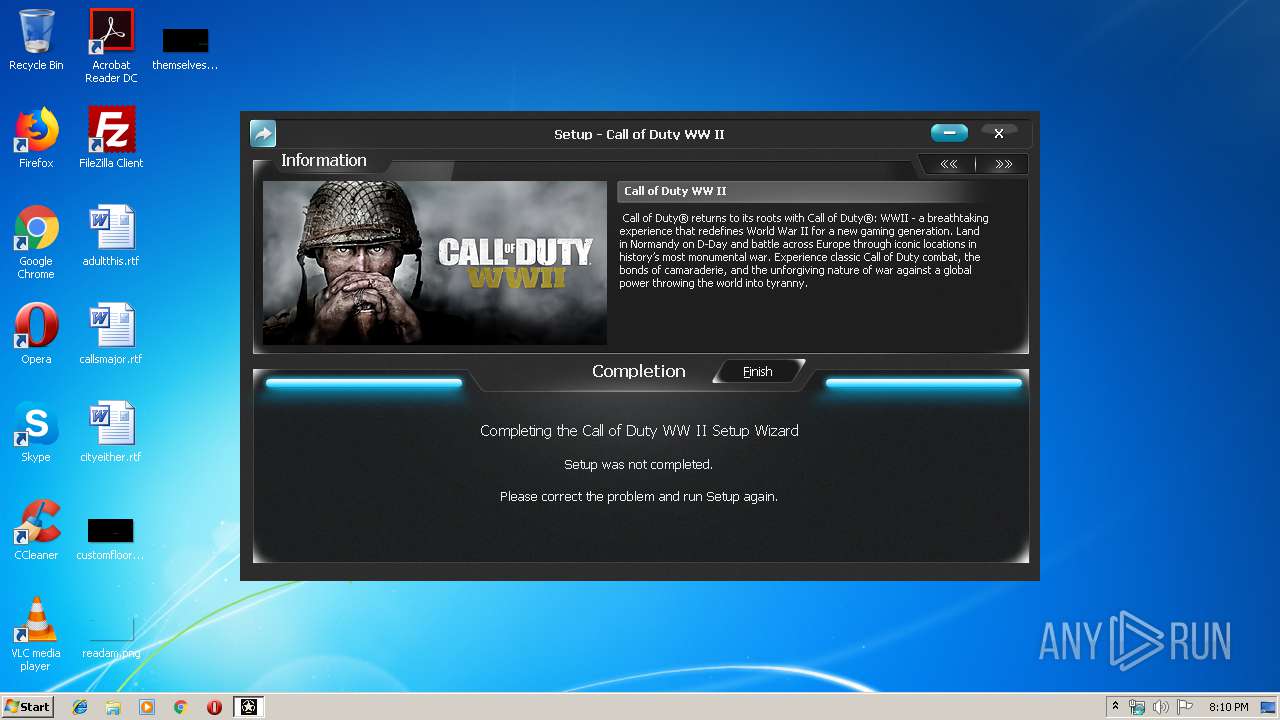Select the themselves desktop file
The width and height of the screenshot is (1280, 720).
point(185,48)
